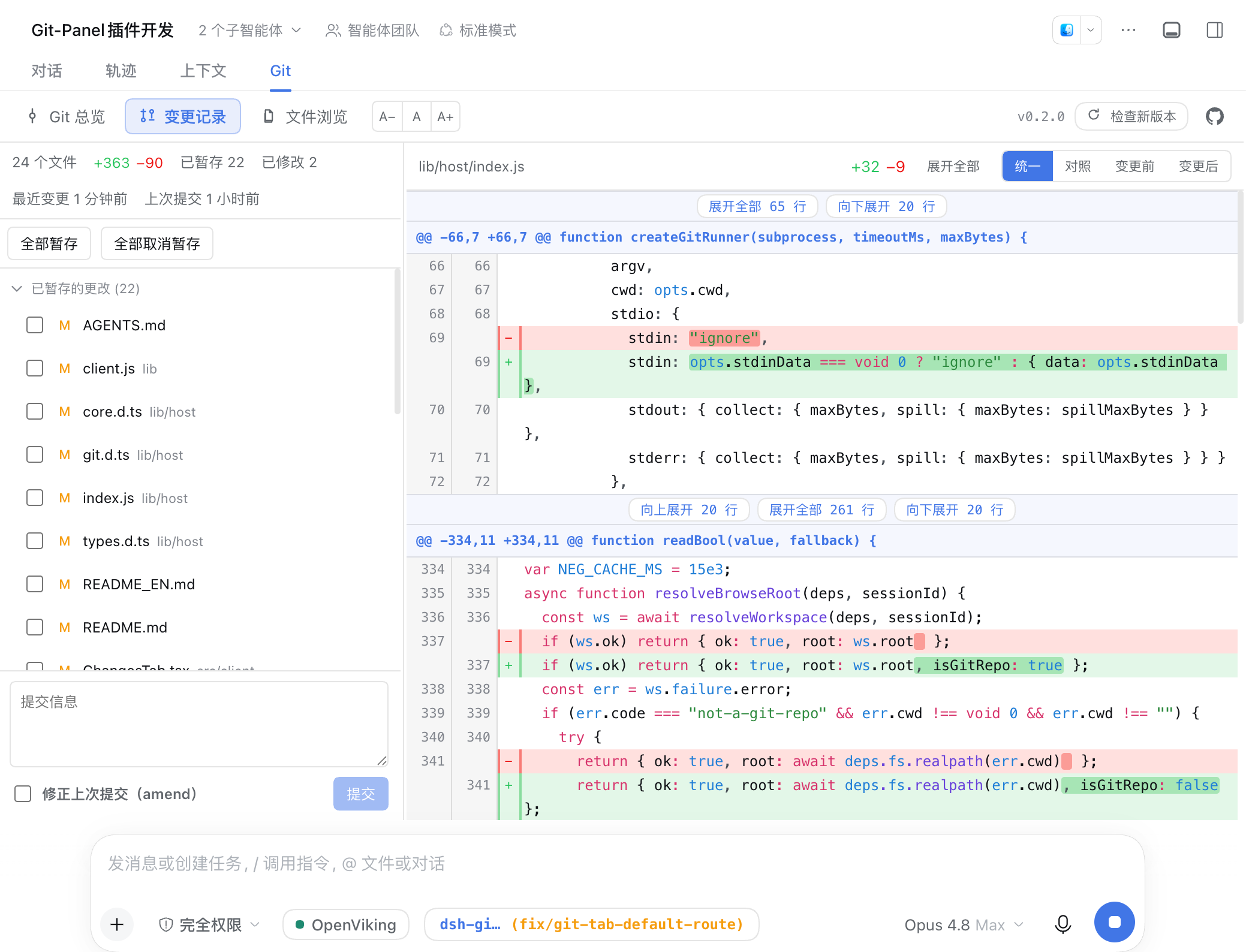1246x952 pixels.
Task: Toggle the bottom panel layout icon
Action: point(1172,30)
